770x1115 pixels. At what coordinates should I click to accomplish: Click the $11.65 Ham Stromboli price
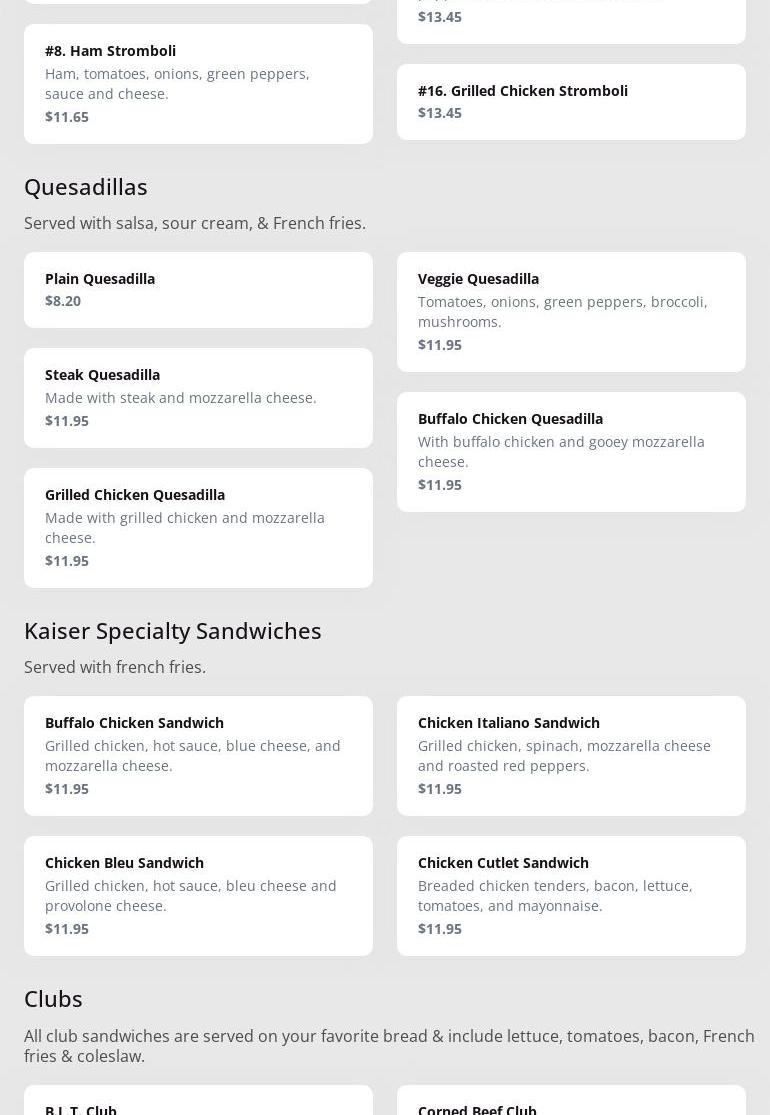[67, 116]
